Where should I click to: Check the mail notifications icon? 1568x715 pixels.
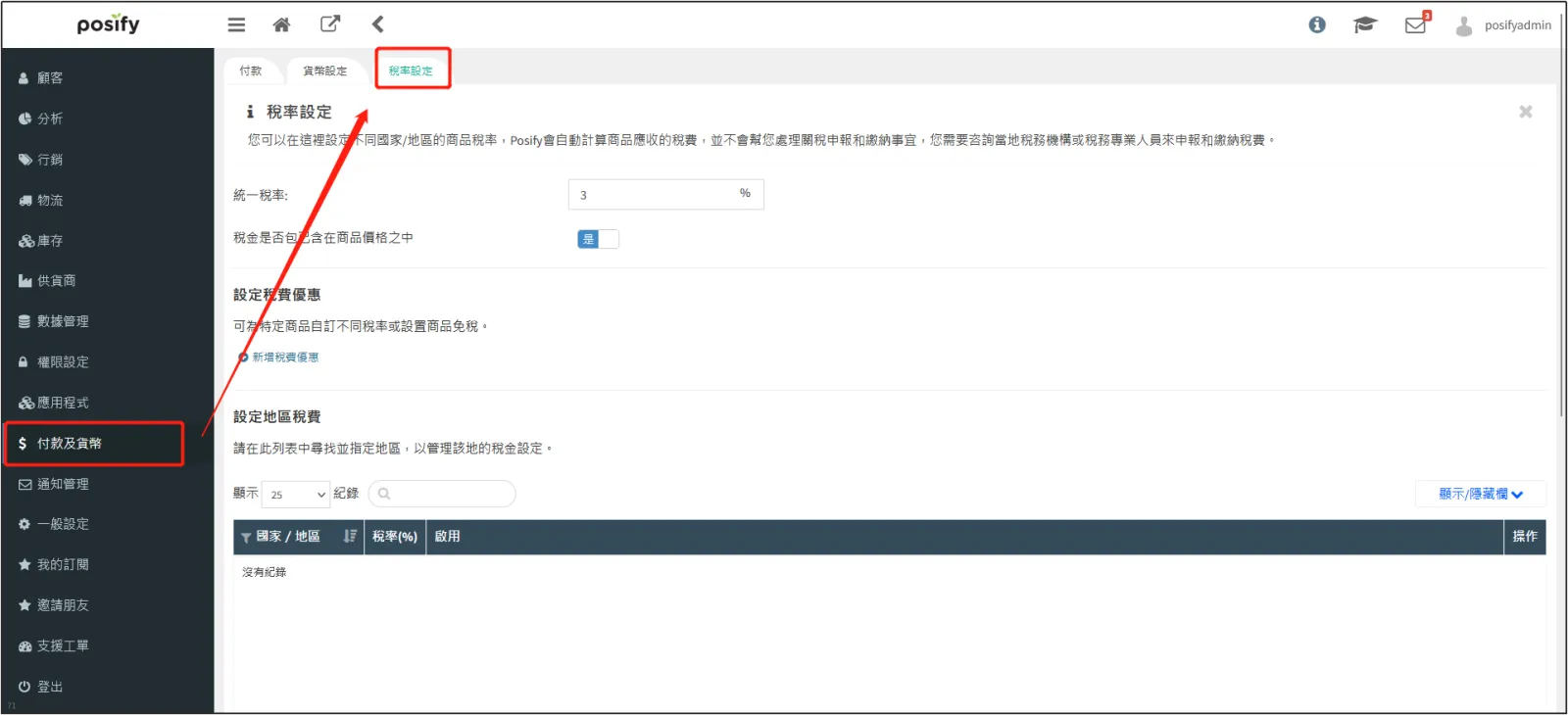tap(1415, 24)
